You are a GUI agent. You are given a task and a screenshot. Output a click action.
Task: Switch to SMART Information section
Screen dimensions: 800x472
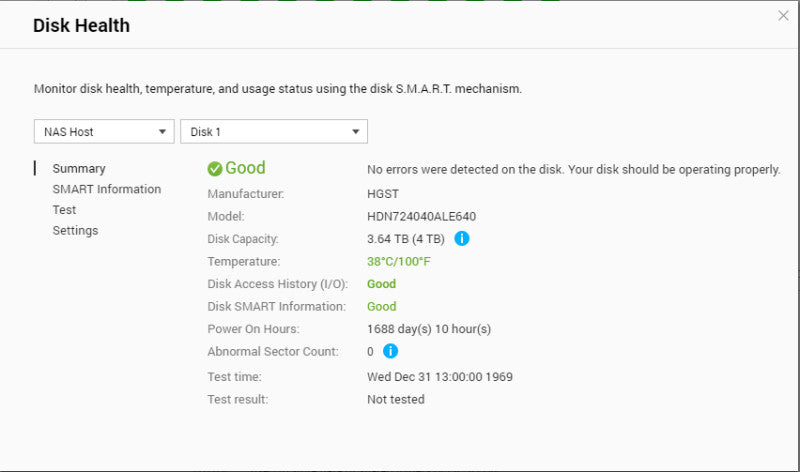coord(107,189)
